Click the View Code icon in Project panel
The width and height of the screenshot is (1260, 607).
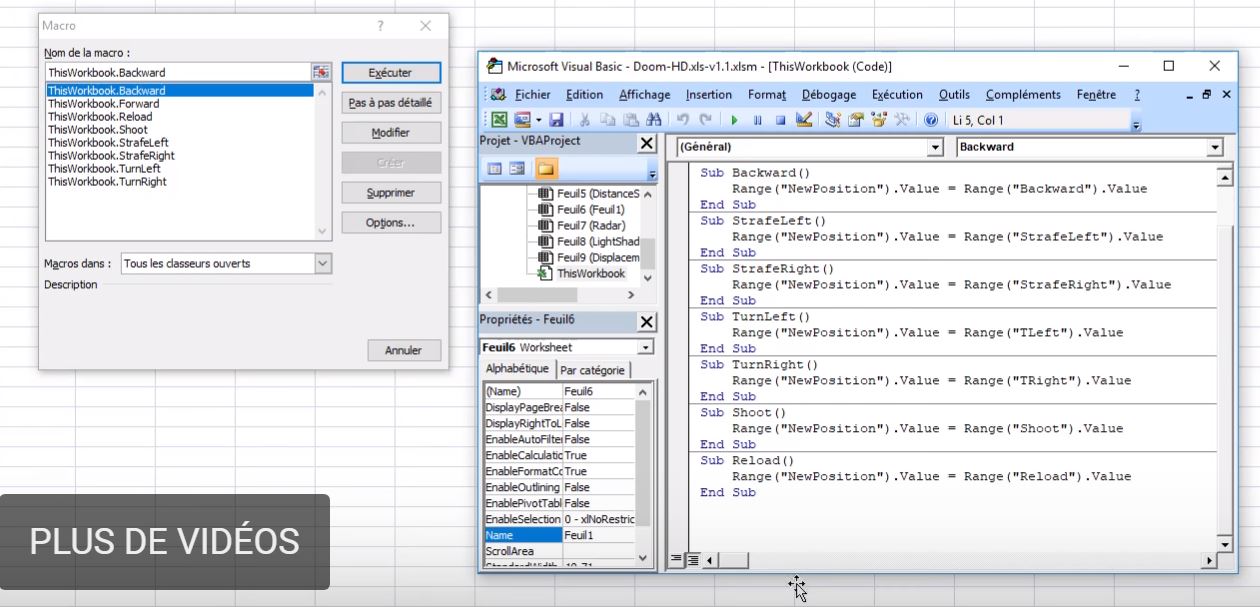(495, 168)
